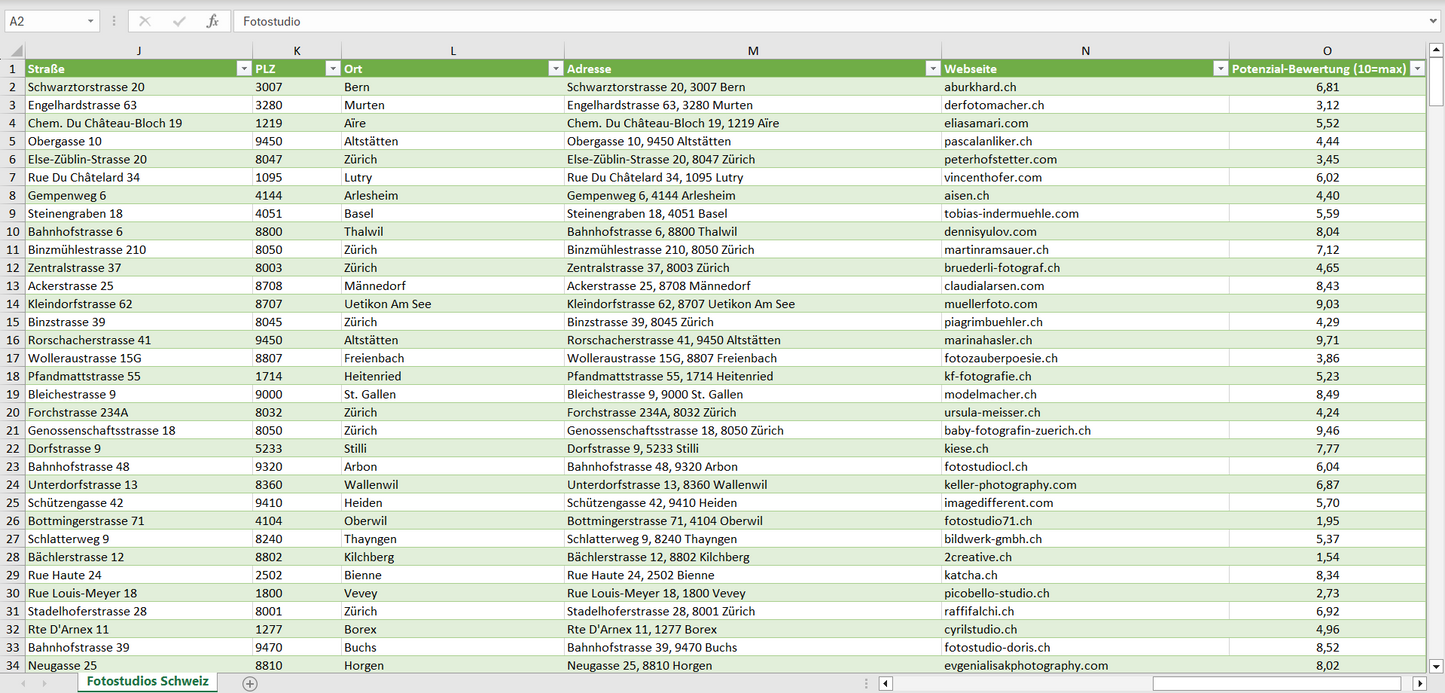Click the Insert Function fx icon

coord(212,21)
